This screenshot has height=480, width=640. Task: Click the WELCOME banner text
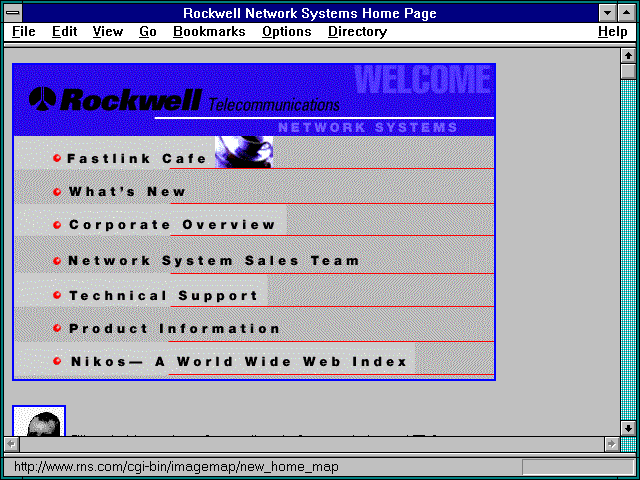click(x=422, y=80)
